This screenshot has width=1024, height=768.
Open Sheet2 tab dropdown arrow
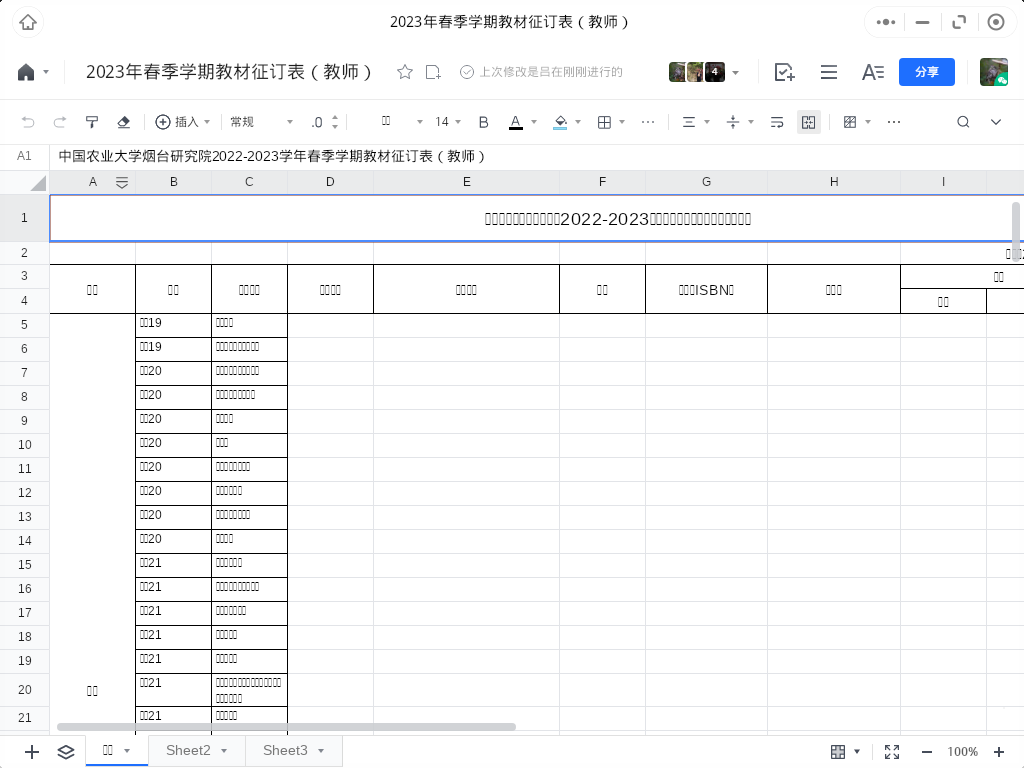click(224, 751)
